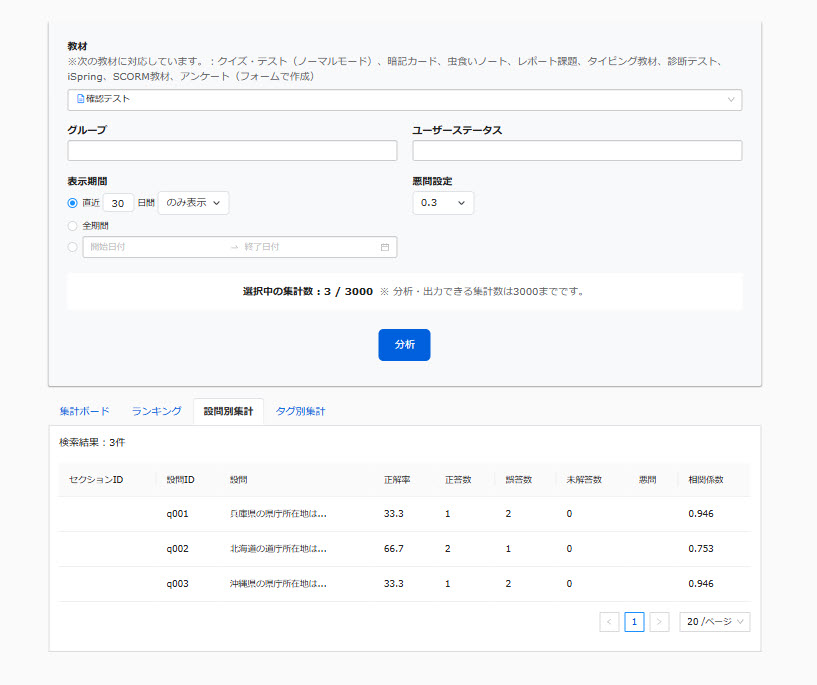The height and width of the screenshot is (685, 817).
Task: Open the 20 /ページ page size dropdown
Action: pos(714,622)
